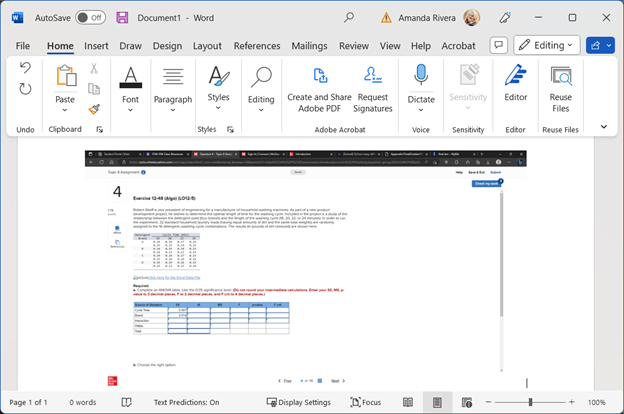Switch to Web Layout view
This screenshot has width=624, height=414.
click(467, 402)
